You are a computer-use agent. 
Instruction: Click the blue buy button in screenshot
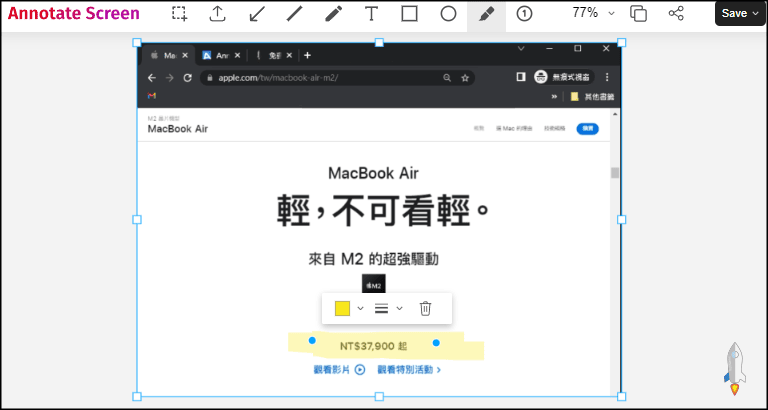tap(587, 128)
